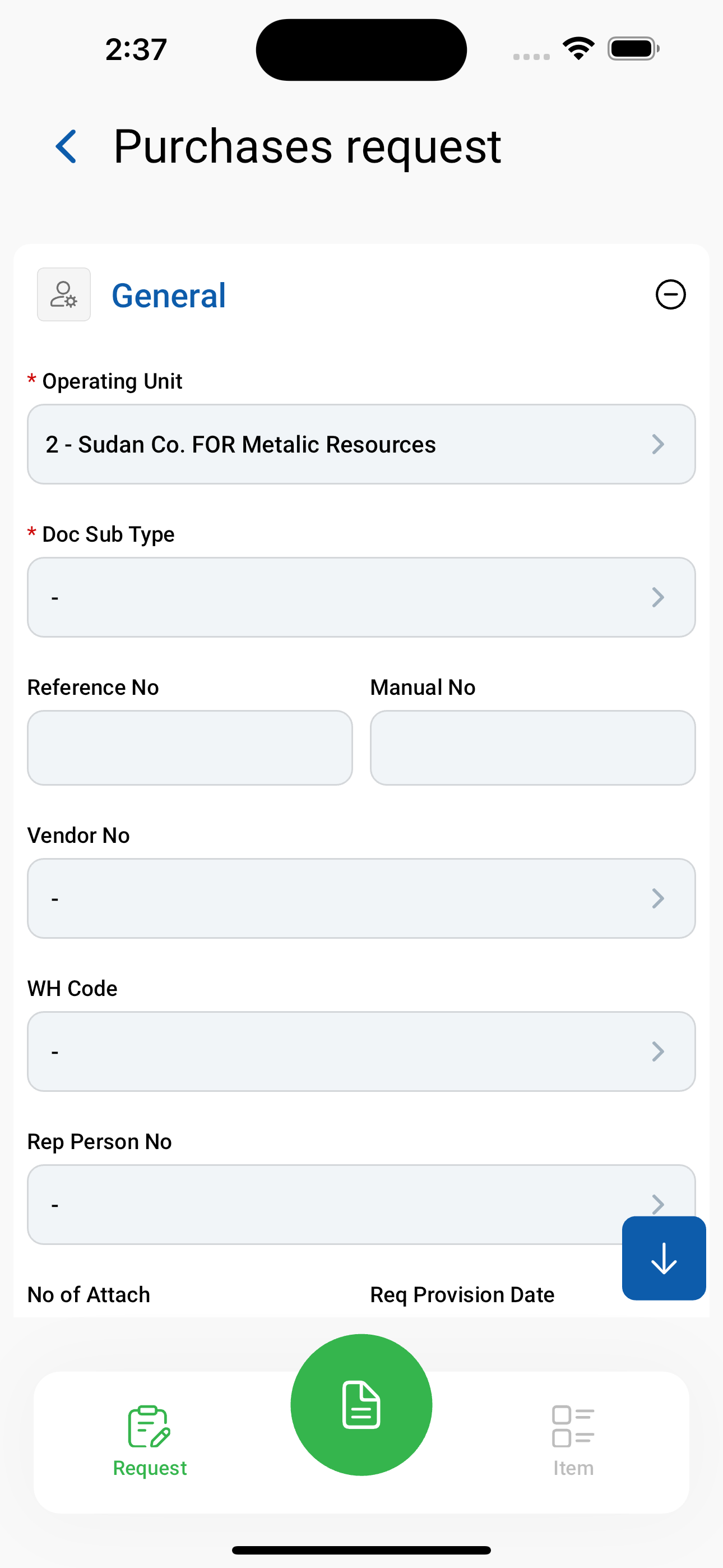Switch to the Item tab label
Viewport: 723px width, 1568px height.
[573, 1468]
